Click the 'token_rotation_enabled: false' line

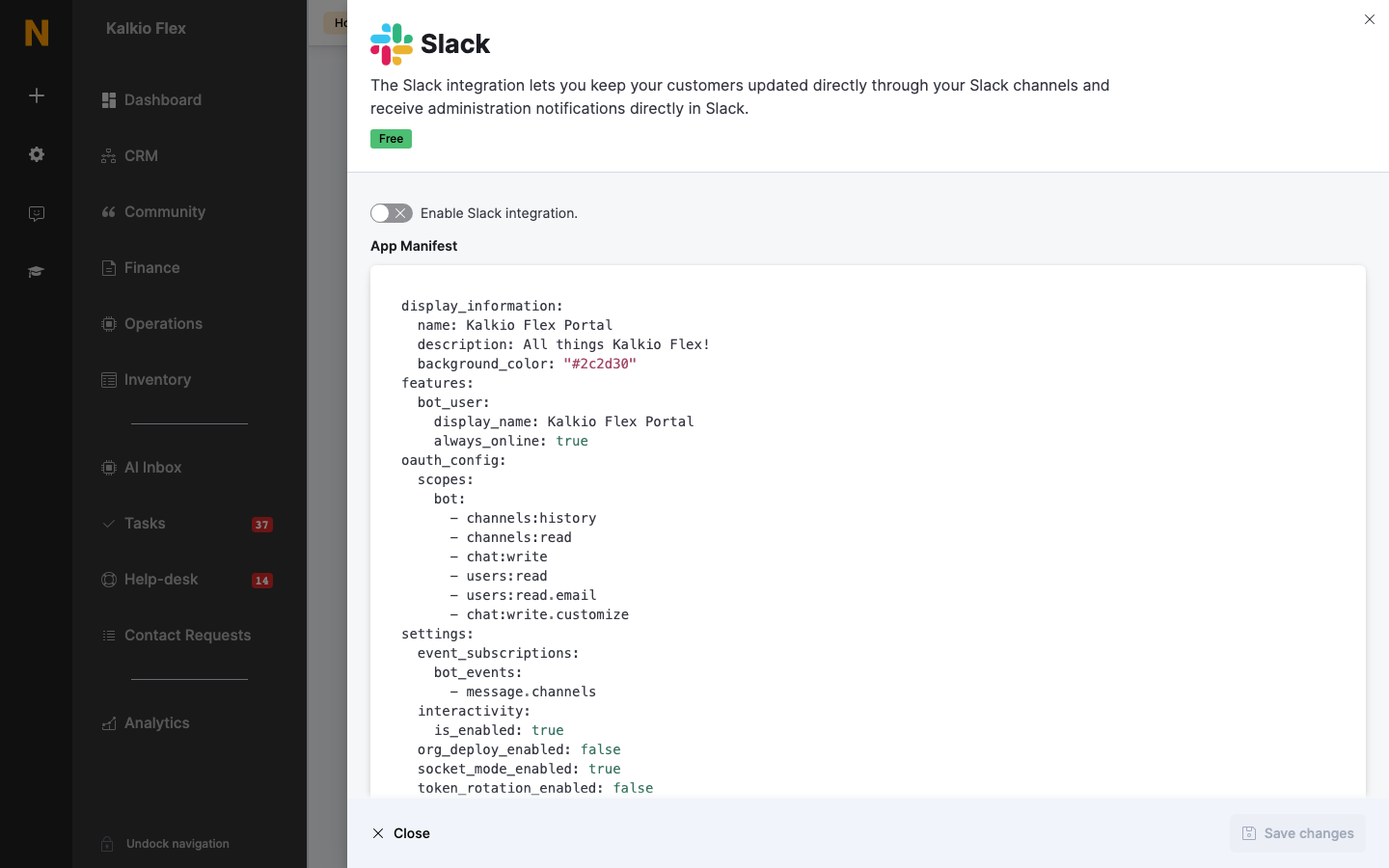535,788
